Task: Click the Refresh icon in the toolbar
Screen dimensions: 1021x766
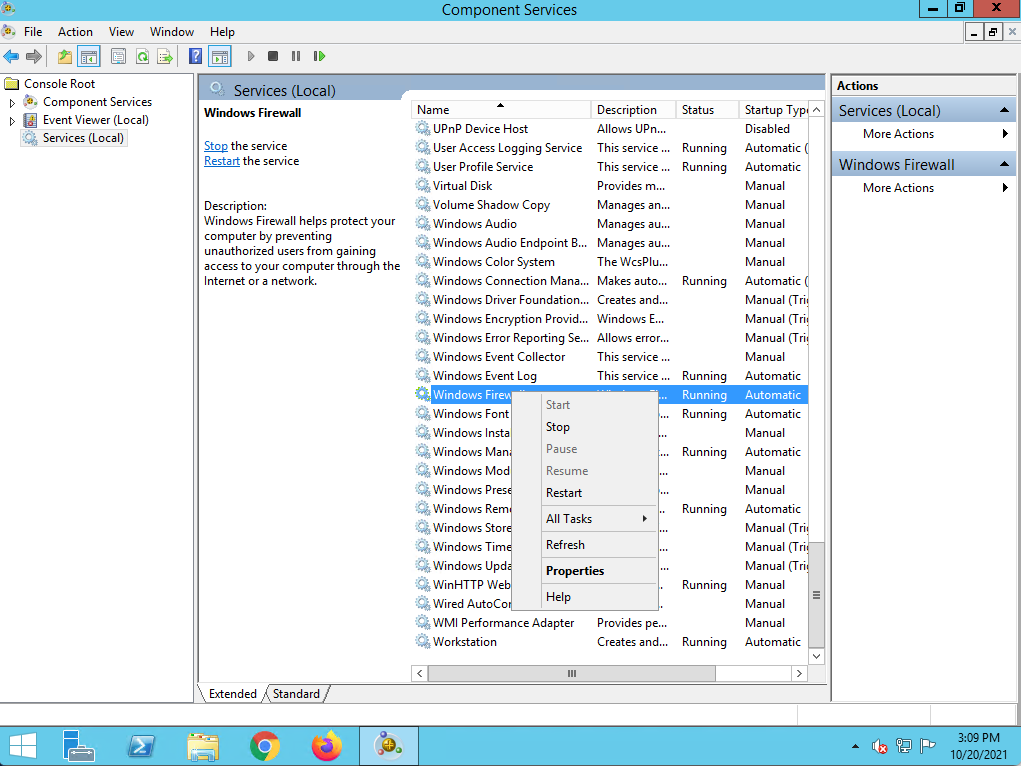Action: (142, 57)
